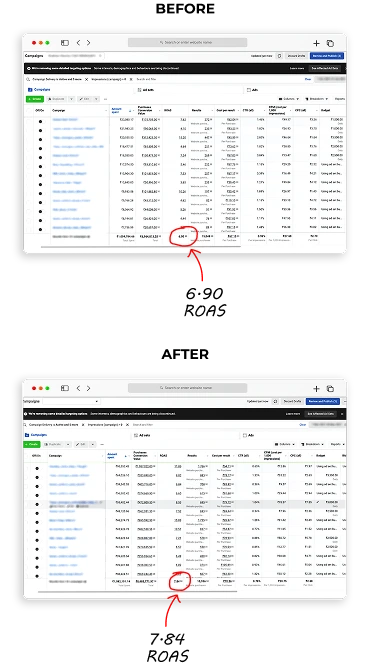Switch to Campaigns tab in AFTER window
This screenshot has height=665, width=370.
(x=36, y=435)
